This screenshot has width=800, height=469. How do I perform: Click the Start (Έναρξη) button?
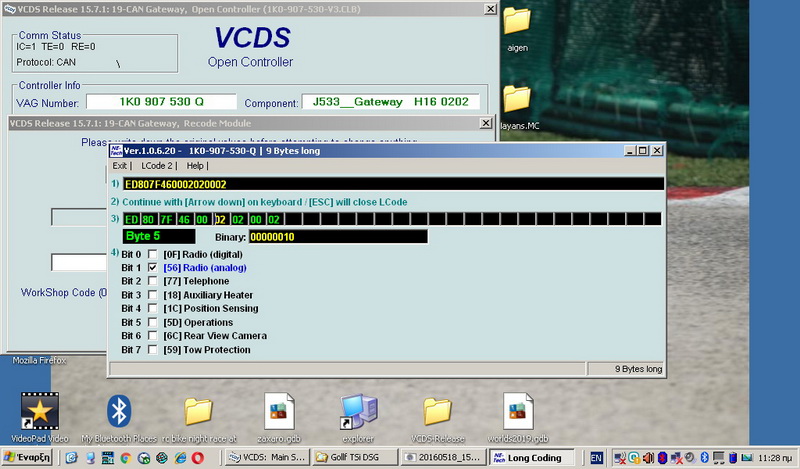coord(27,457)
